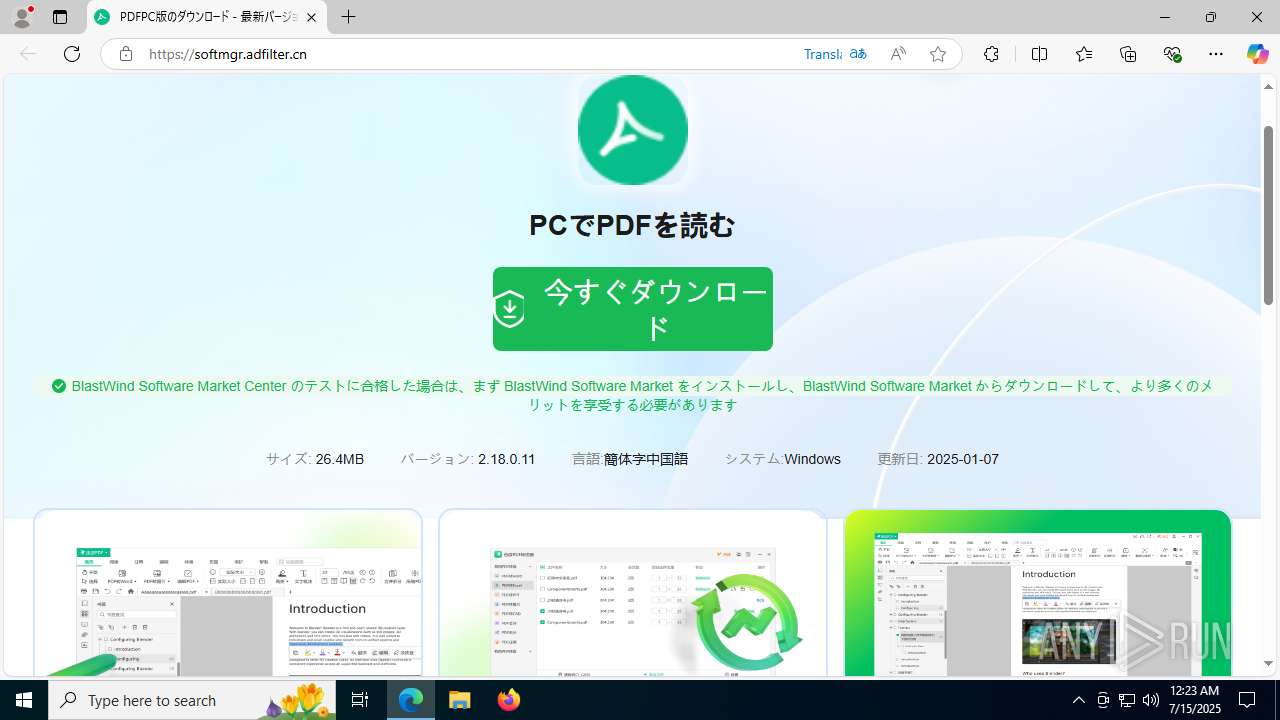
Task: Switch to Edge on taskbar
Action: tap(411, 700)
